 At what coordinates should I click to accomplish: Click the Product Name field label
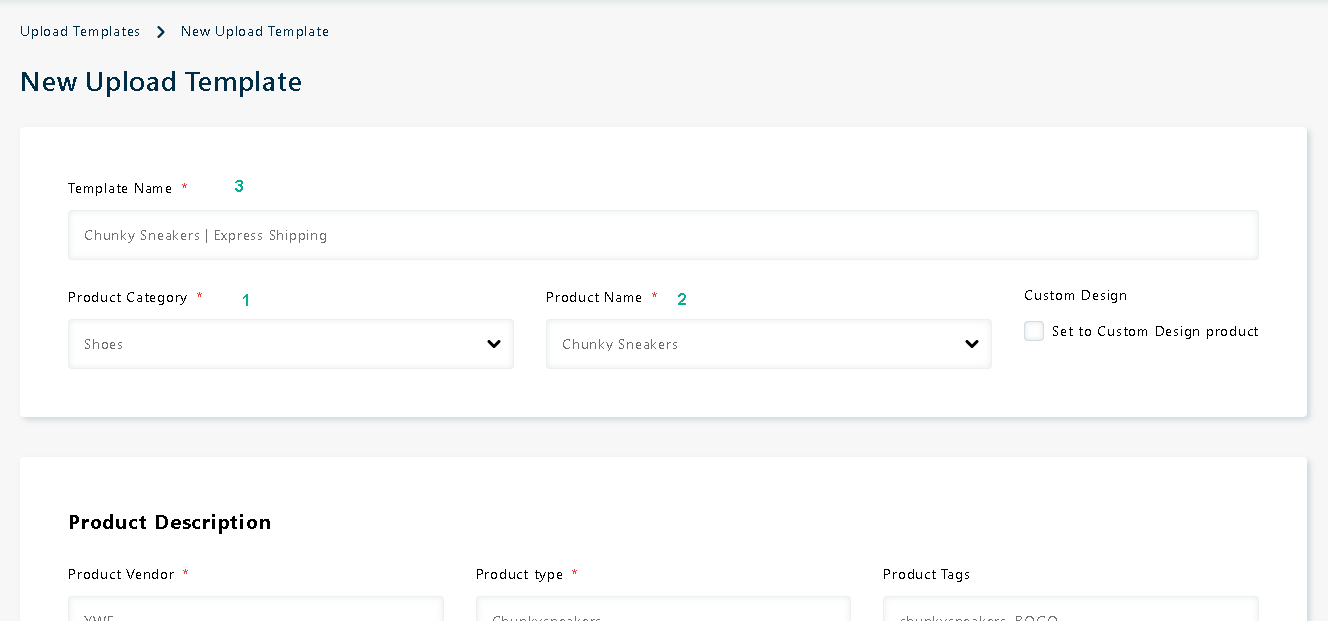tap(594, 298)
